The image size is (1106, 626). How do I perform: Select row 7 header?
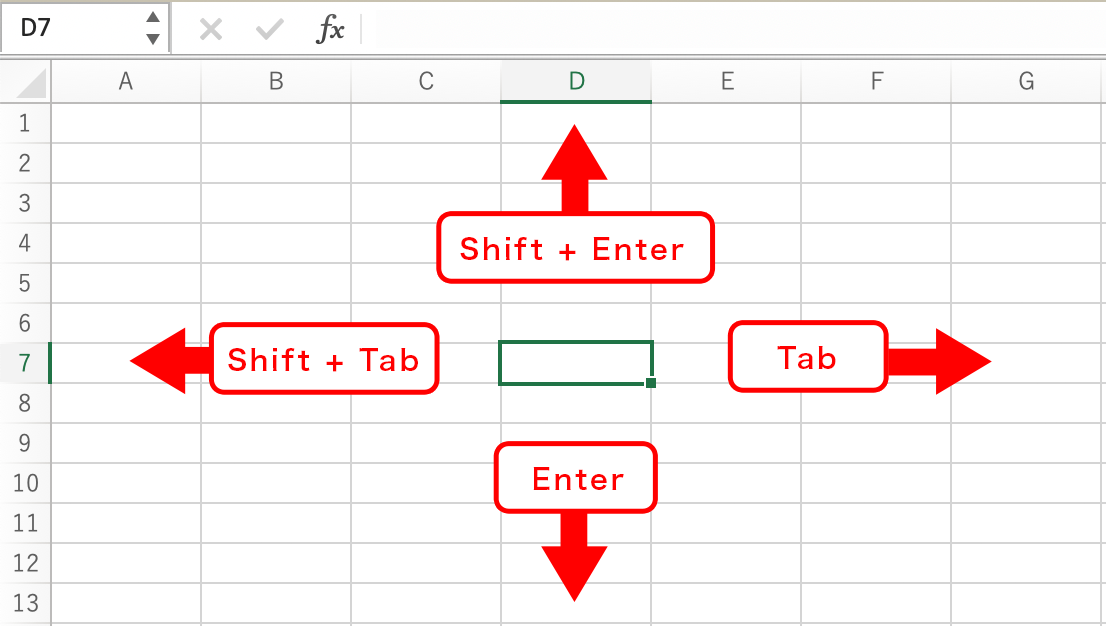(25, 363)
